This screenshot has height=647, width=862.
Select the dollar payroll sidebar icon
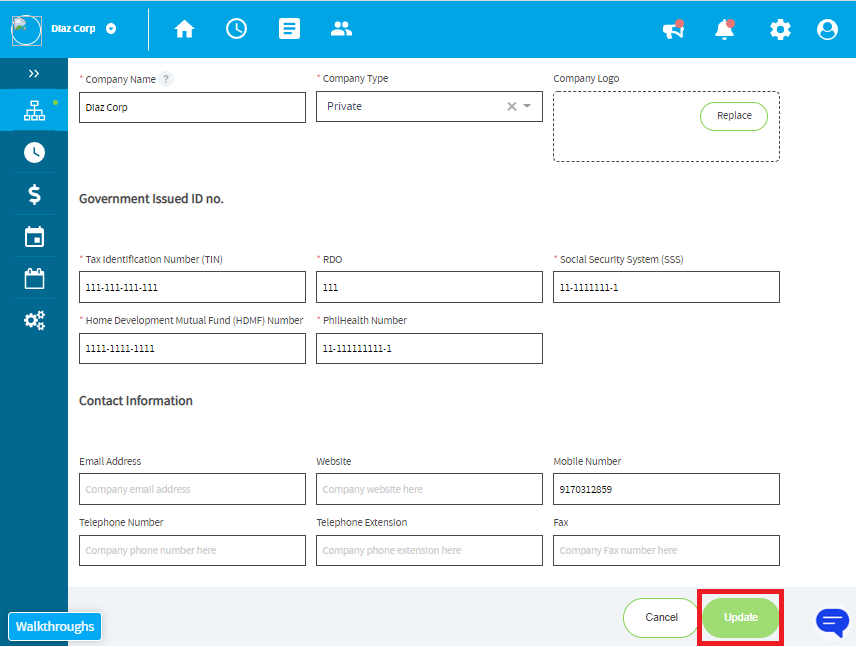pyautogui.click(x=34, y=194)
